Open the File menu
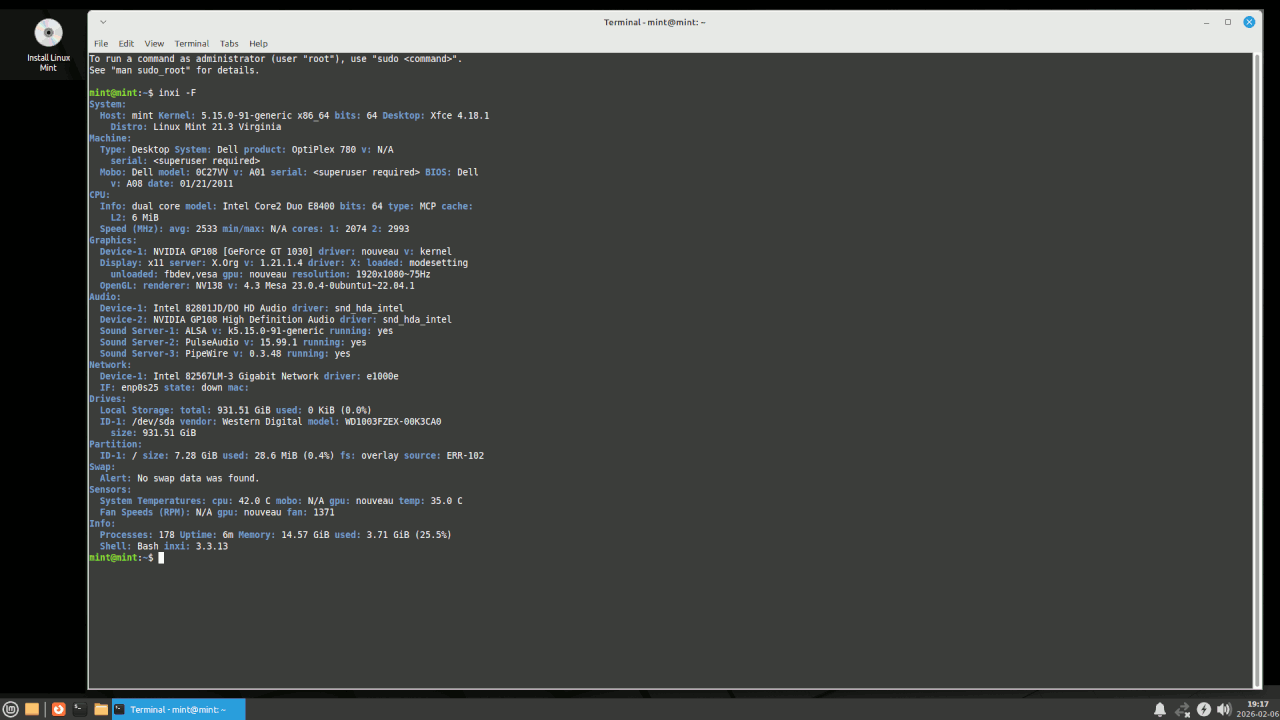 (101, 43)
